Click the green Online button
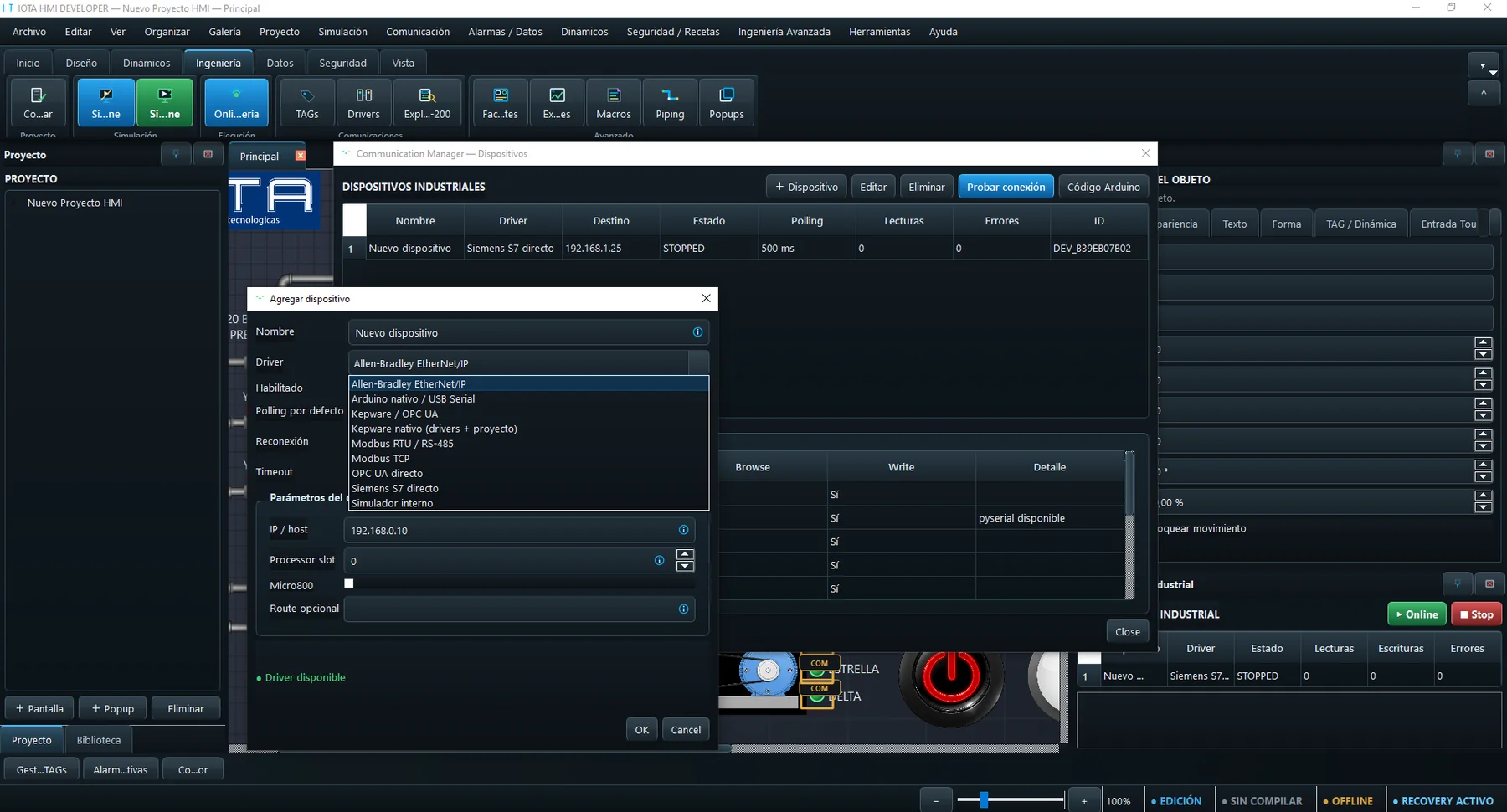 [1417, 614]
